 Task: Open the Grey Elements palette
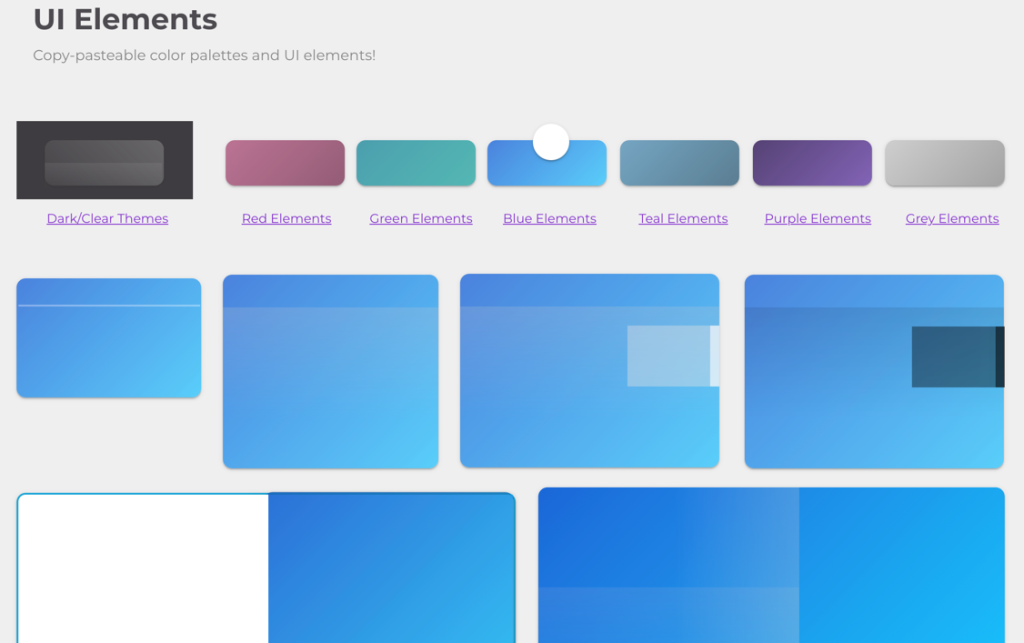[x=951, y=218]
